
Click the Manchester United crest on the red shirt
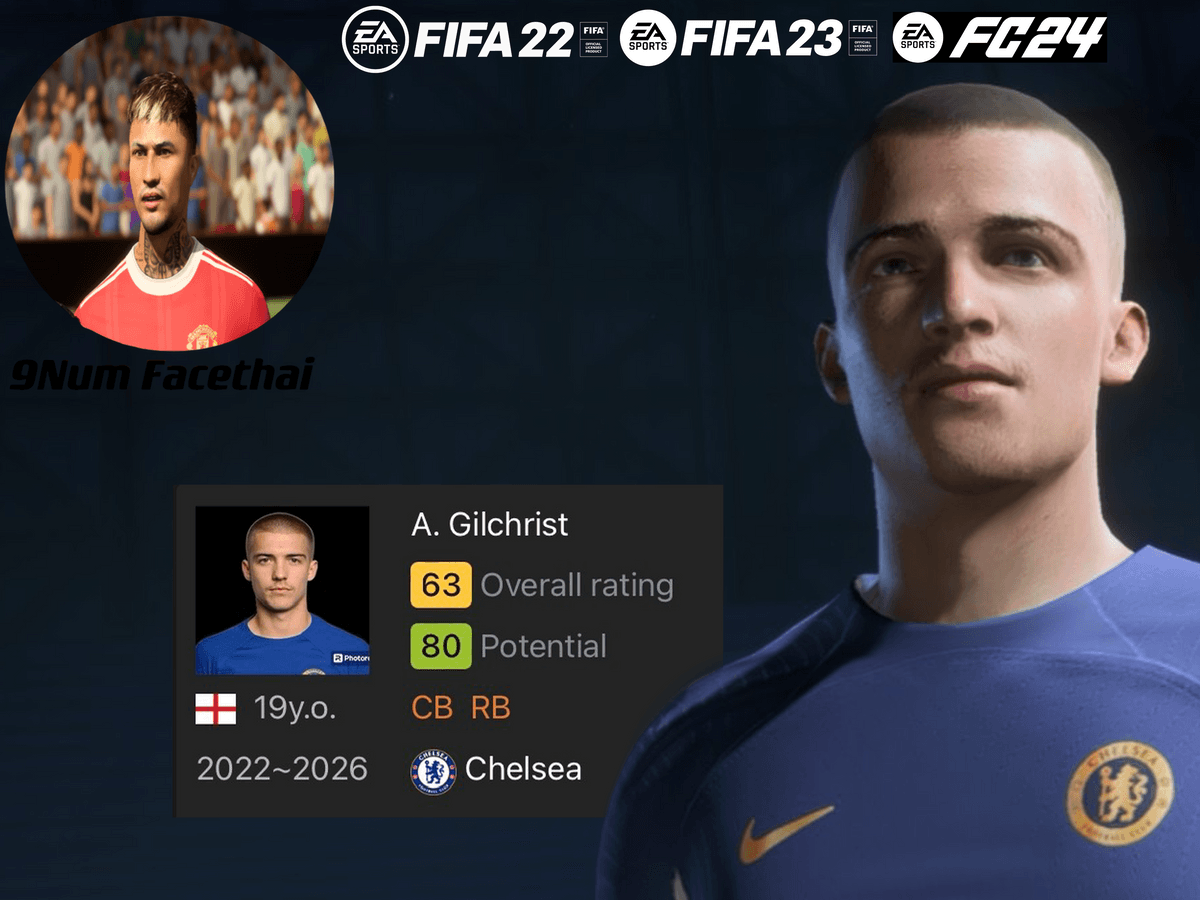point(202,335)
